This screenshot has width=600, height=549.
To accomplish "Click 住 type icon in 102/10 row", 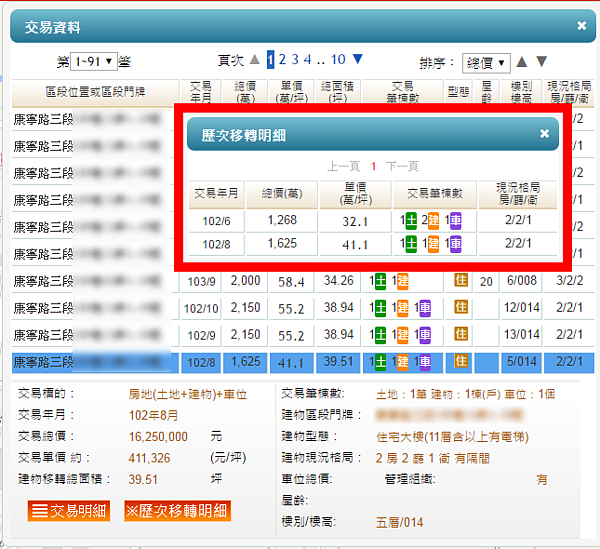I will point(461,307).
